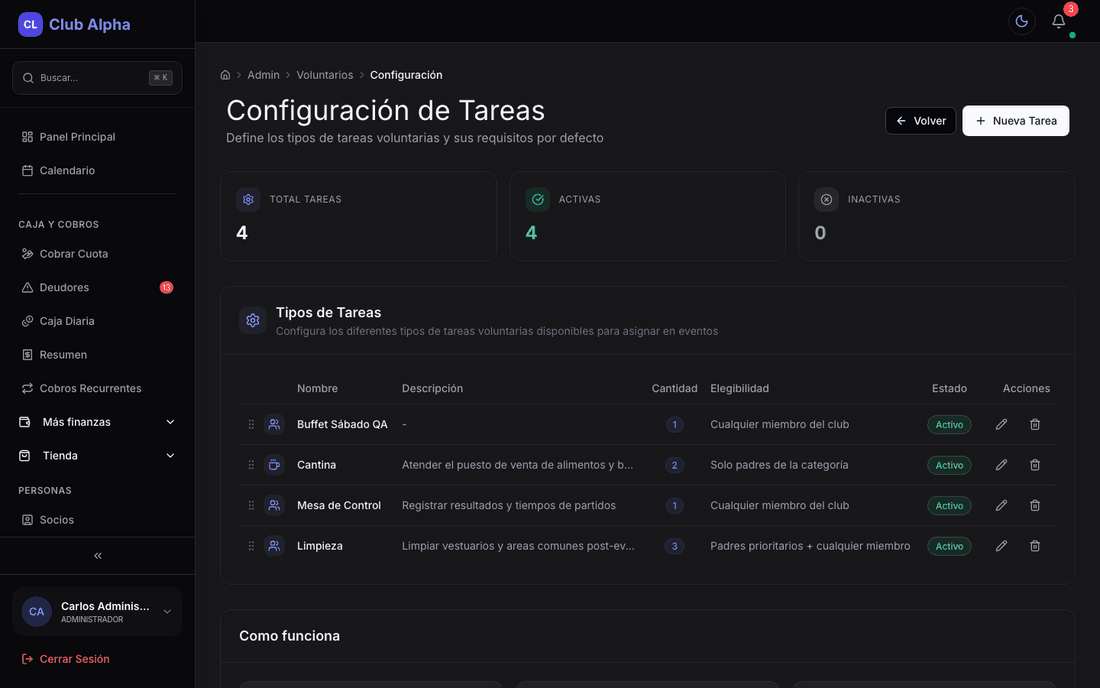1100x688 pixels.
Task: Go to home via breadcrumb house icon
Action: [x=225, y=75]
